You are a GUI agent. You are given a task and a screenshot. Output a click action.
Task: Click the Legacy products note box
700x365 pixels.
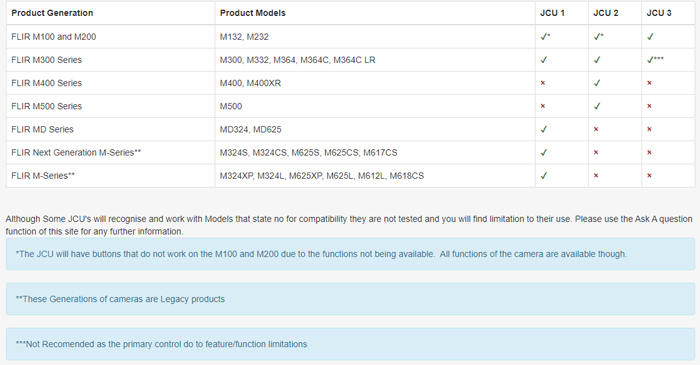(350, 299)
